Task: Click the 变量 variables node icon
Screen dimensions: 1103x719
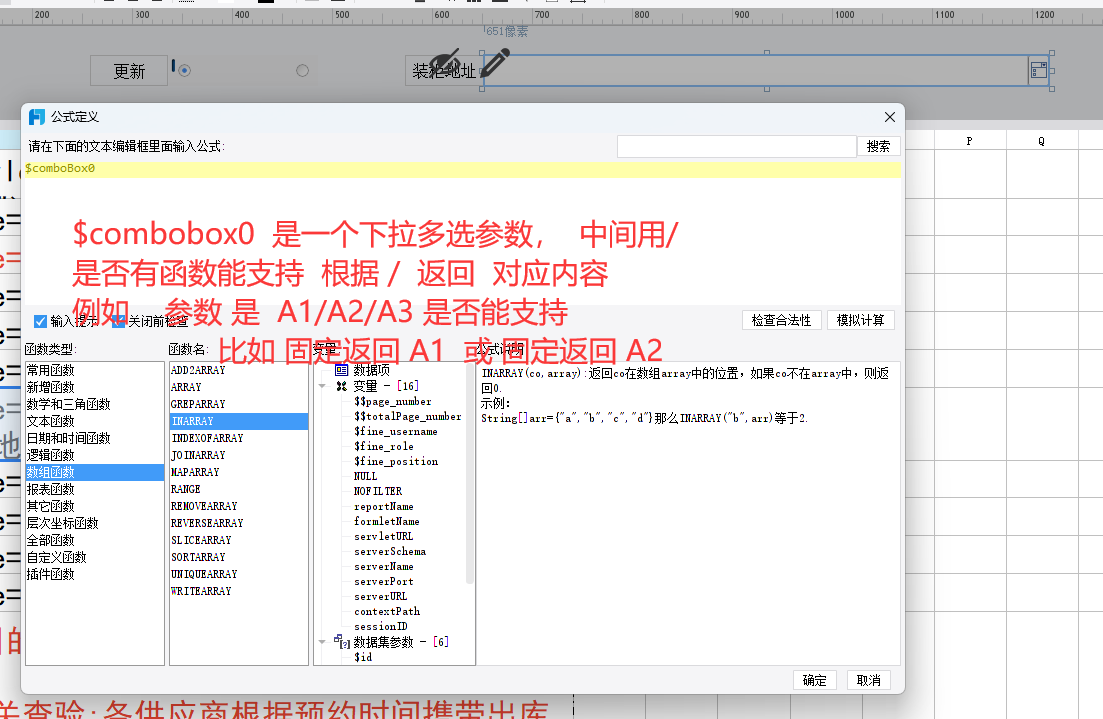Action: (342, 386)
